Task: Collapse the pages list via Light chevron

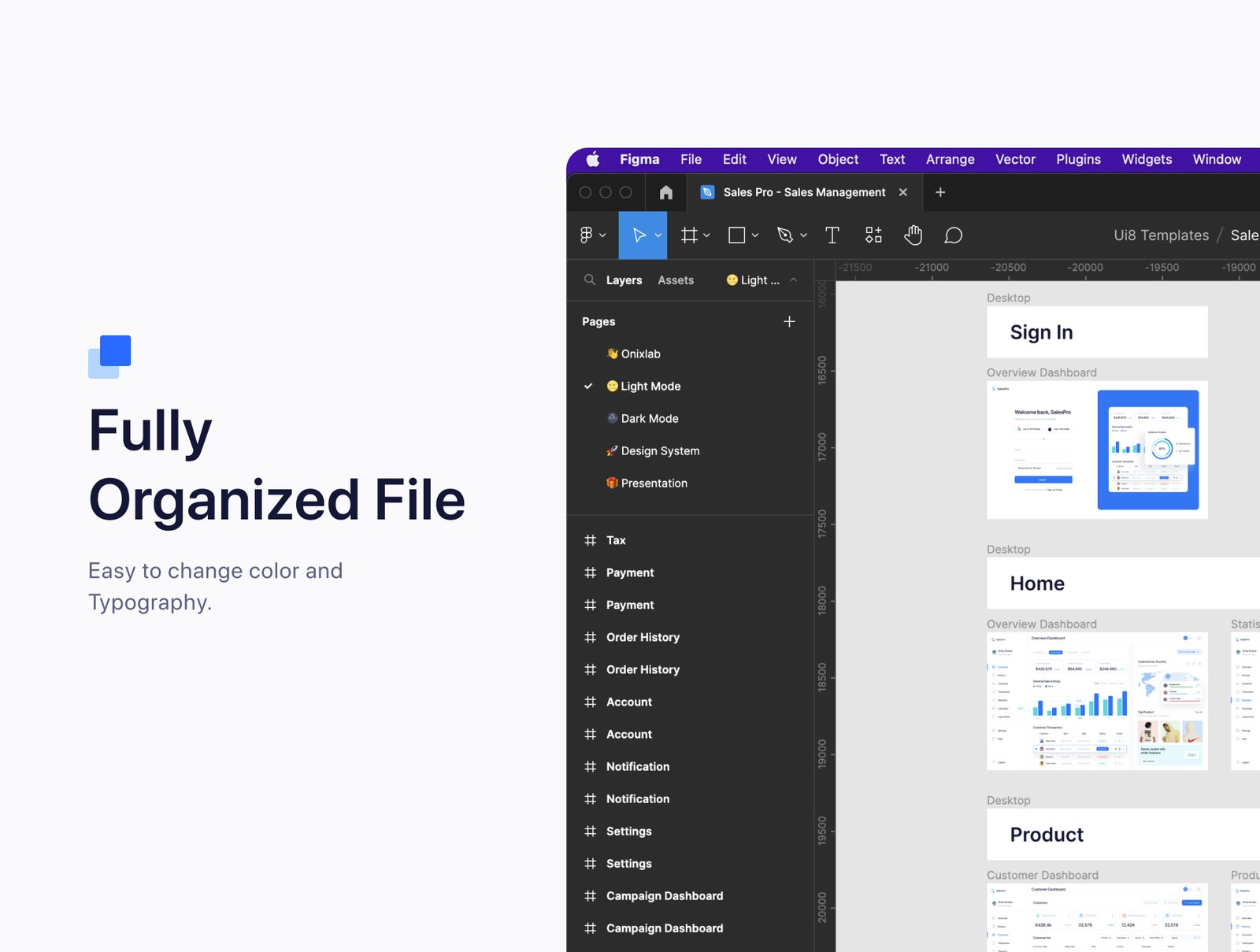Action: pos(794,280)
